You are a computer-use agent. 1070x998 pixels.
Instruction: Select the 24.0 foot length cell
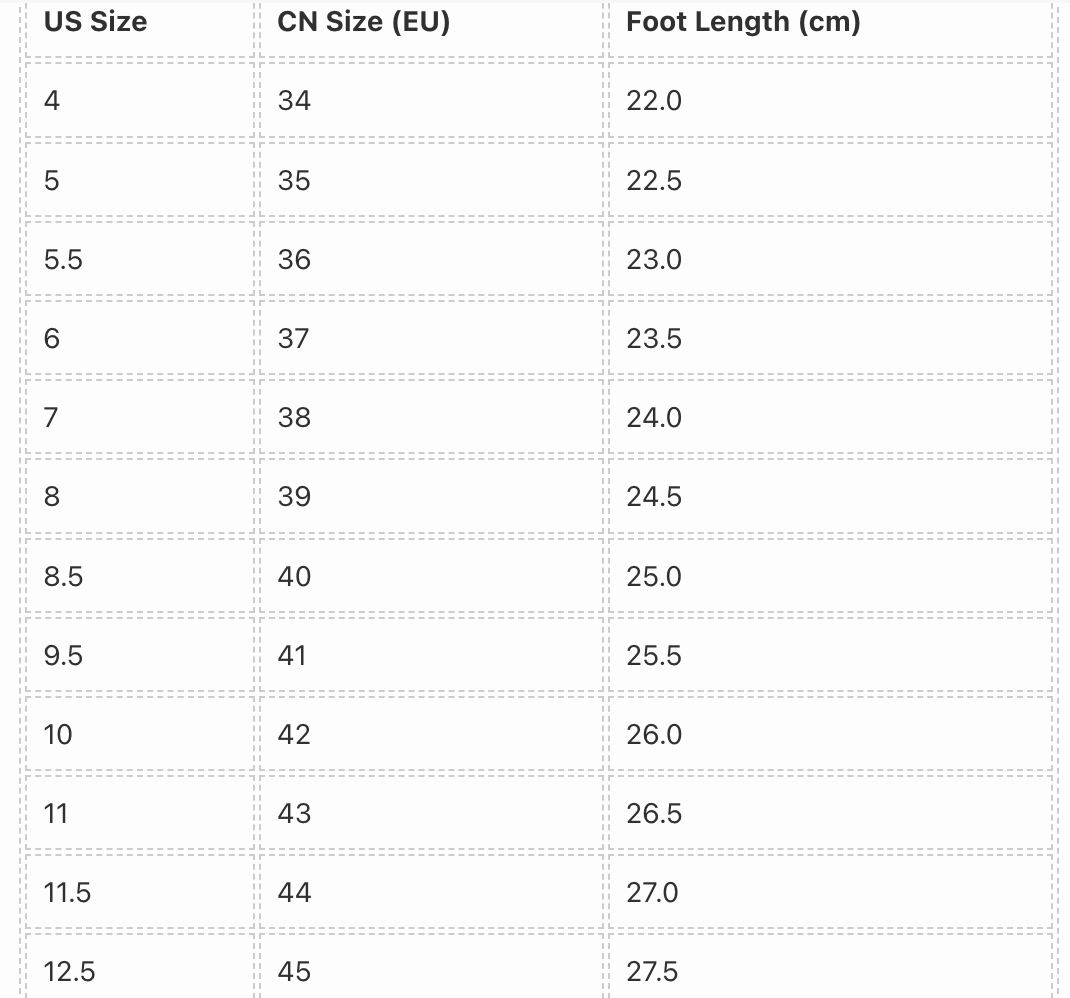830,418
